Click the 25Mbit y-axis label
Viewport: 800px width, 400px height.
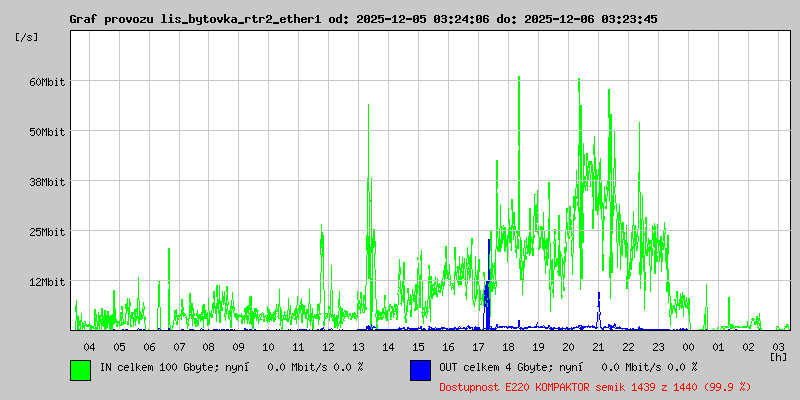click(47, 232)
